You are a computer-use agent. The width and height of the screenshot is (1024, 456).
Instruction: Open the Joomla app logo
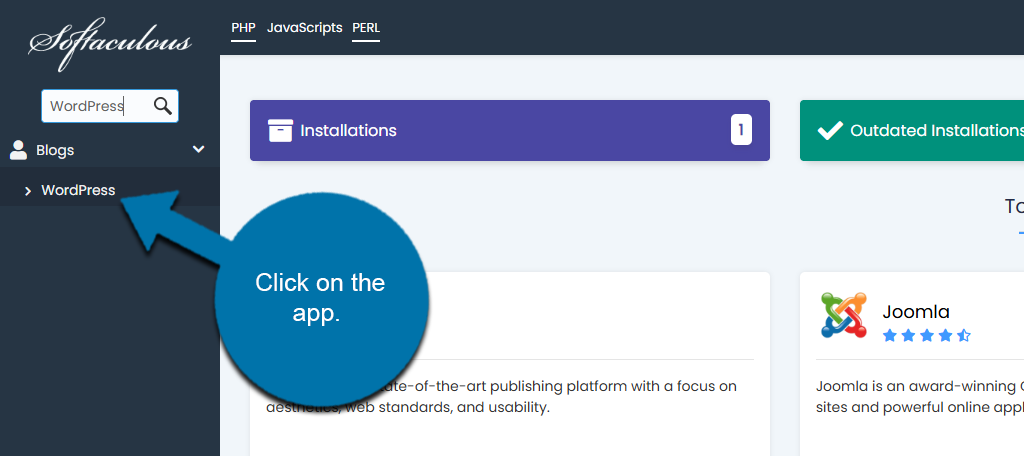tap(843, 315)
